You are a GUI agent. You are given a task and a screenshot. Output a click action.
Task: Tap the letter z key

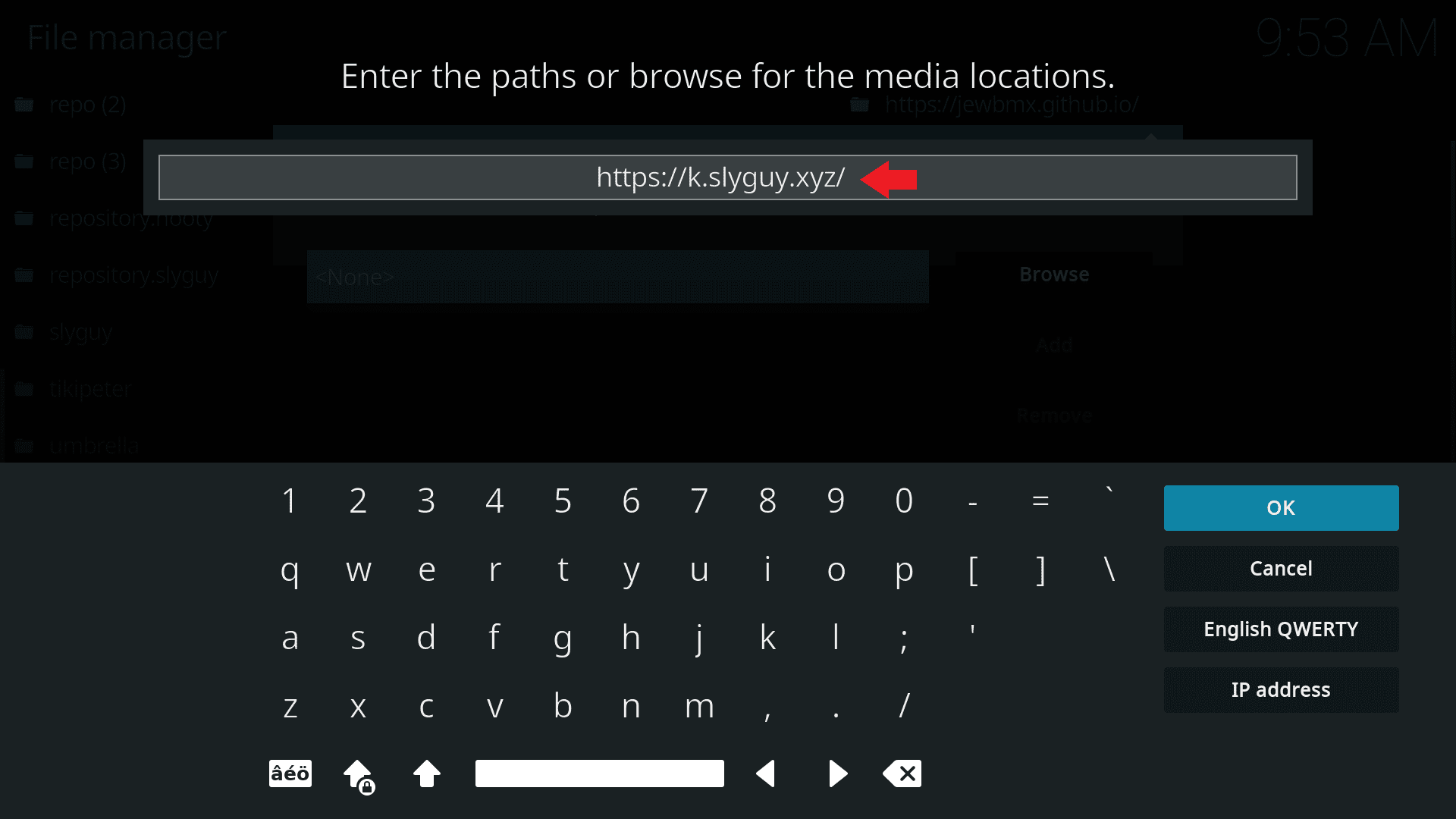[x=290, y=705]
